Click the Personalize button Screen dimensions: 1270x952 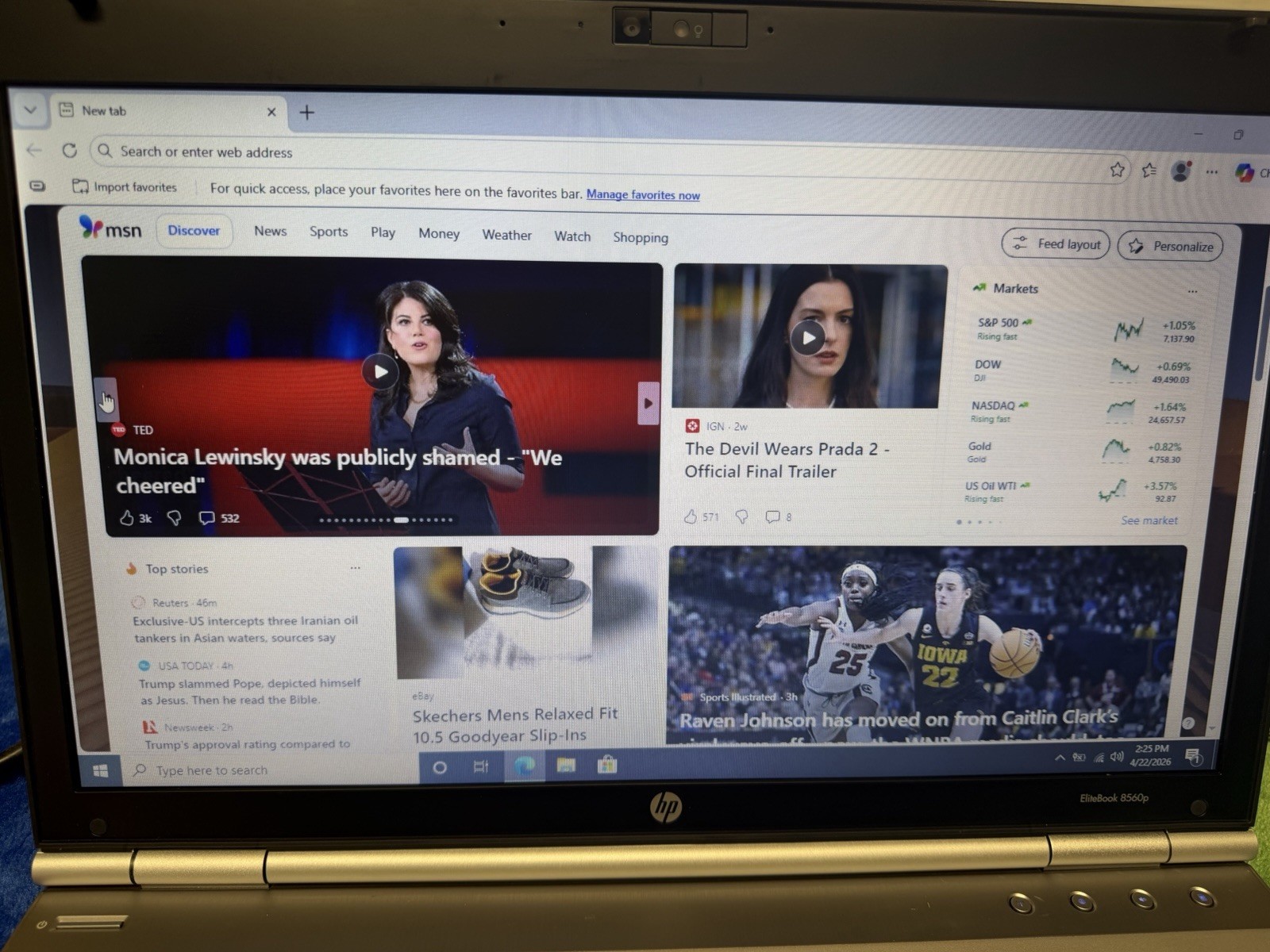point(1170,246)
